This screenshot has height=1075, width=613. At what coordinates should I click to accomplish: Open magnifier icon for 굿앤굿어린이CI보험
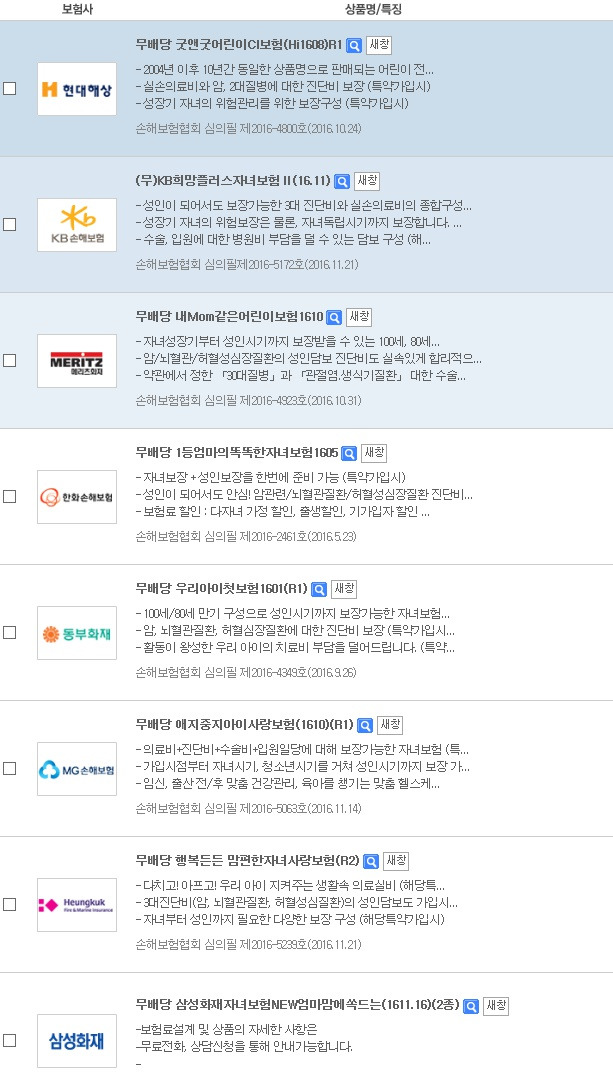coord(354,46)
